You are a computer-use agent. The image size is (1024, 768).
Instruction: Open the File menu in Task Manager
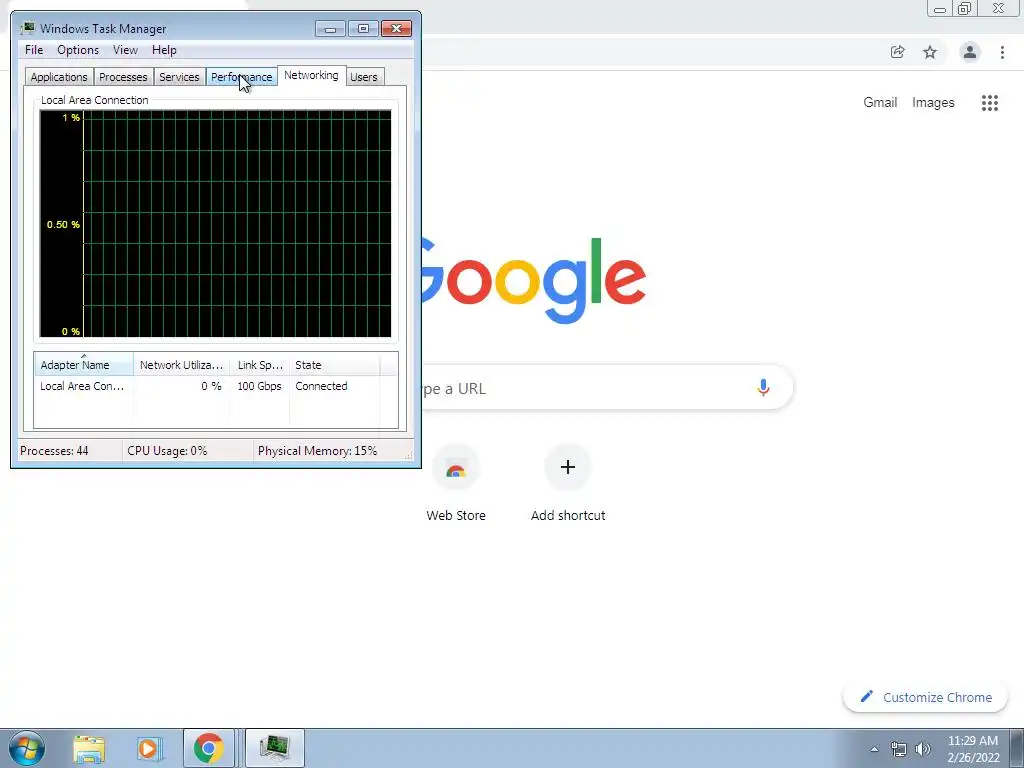[x=34, y=50]
